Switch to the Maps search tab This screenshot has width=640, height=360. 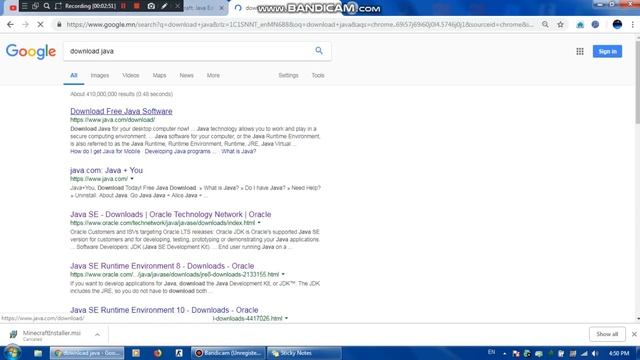click(x=159, y=76)
